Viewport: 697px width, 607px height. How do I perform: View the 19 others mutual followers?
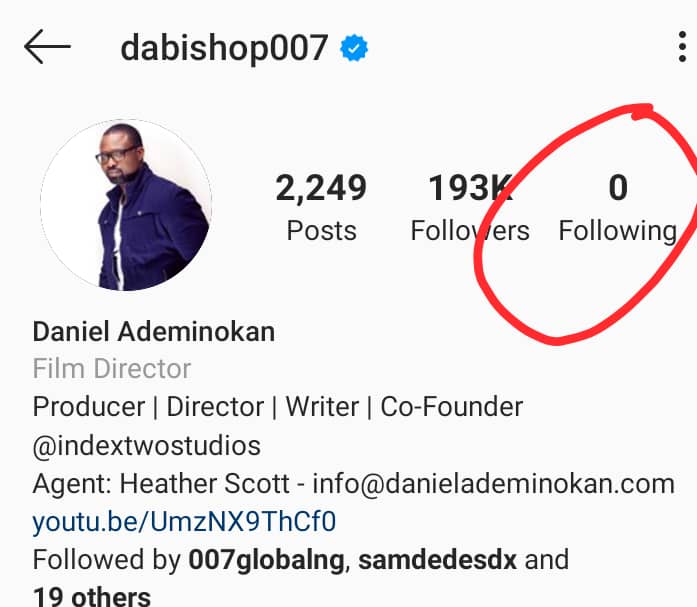click(x=92, y=597)
